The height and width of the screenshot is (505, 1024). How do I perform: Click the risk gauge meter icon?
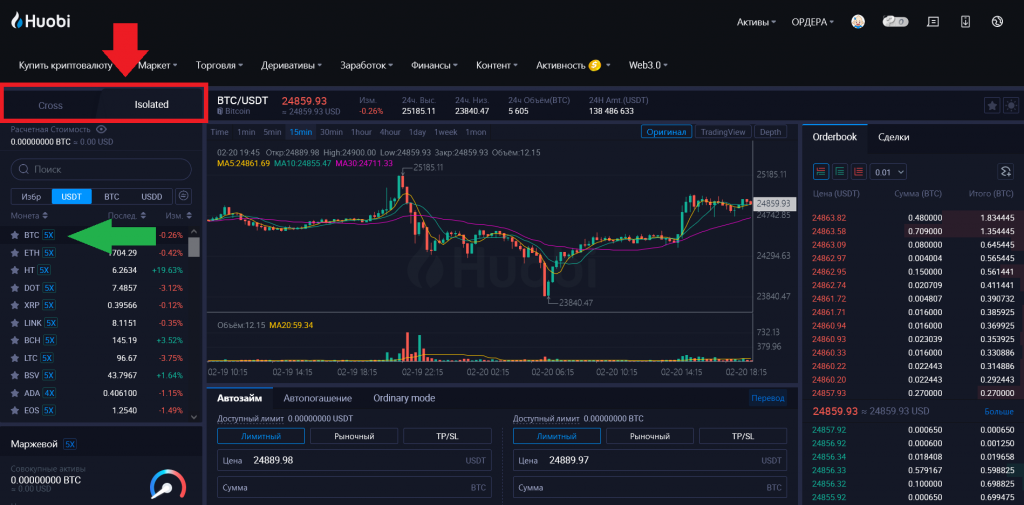coord(168,485)
